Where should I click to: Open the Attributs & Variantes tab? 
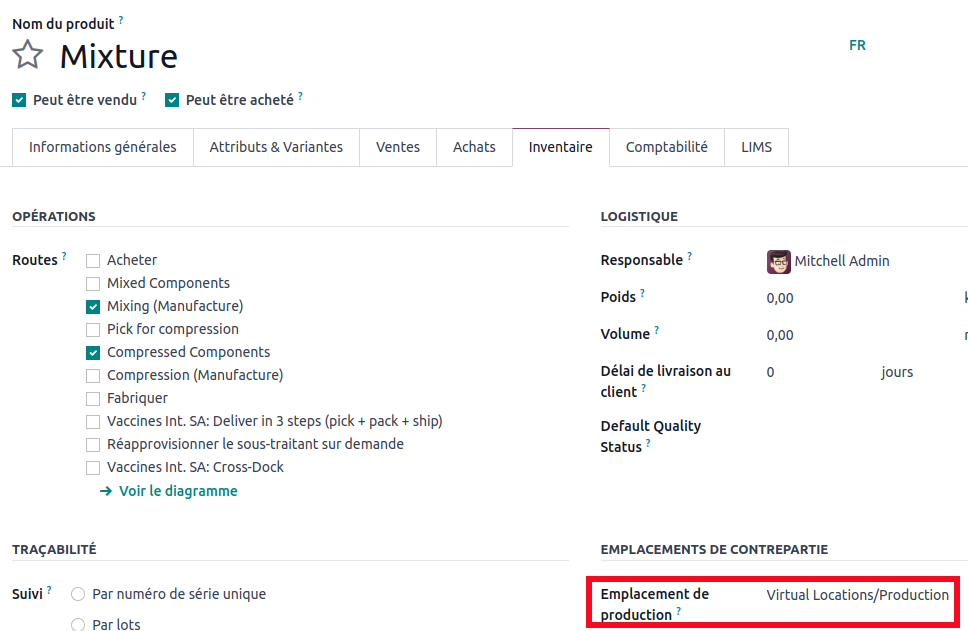coord(276,147)
